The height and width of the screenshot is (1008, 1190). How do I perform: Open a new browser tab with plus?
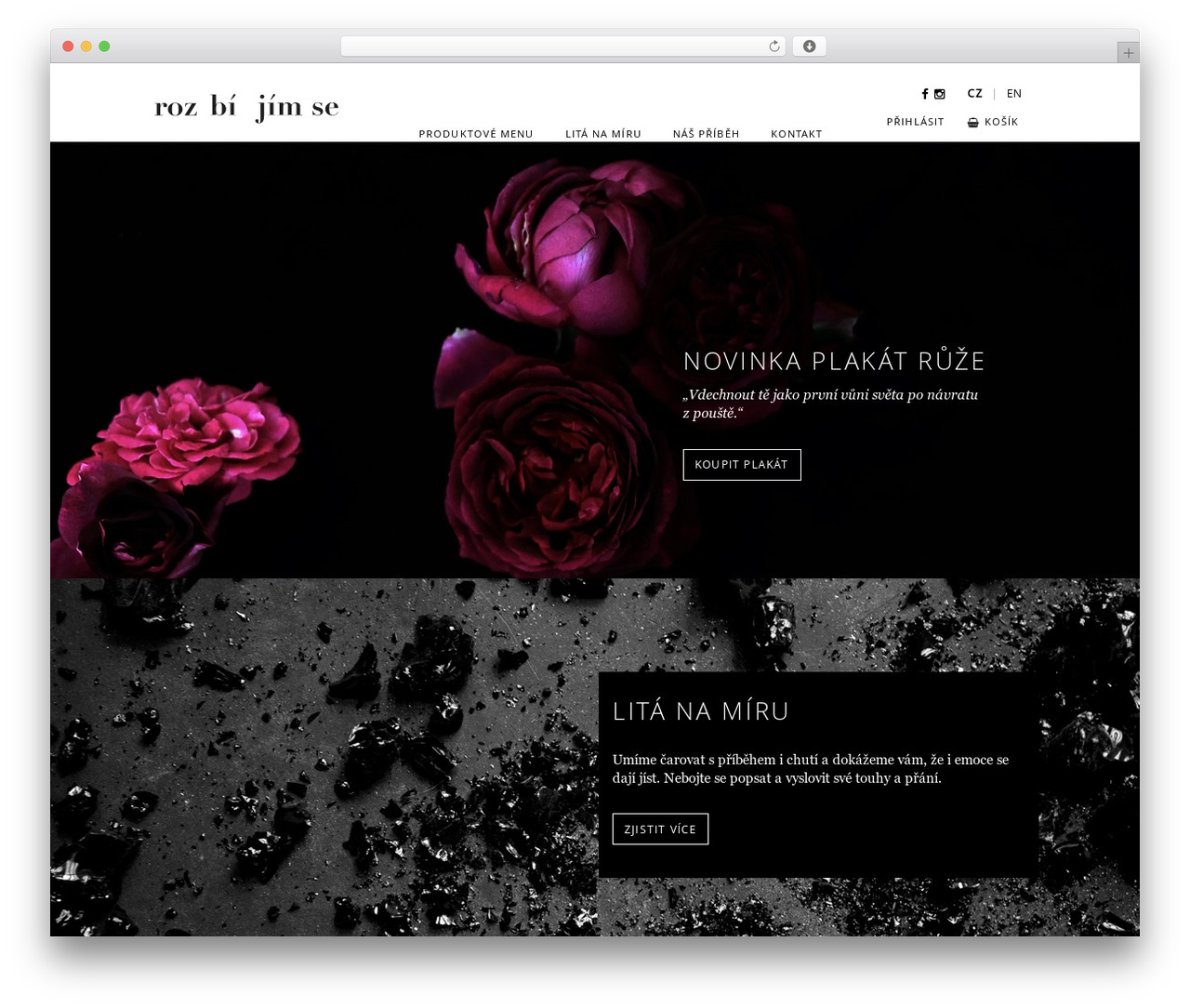pyautogui.click(x=1128, y=53)
